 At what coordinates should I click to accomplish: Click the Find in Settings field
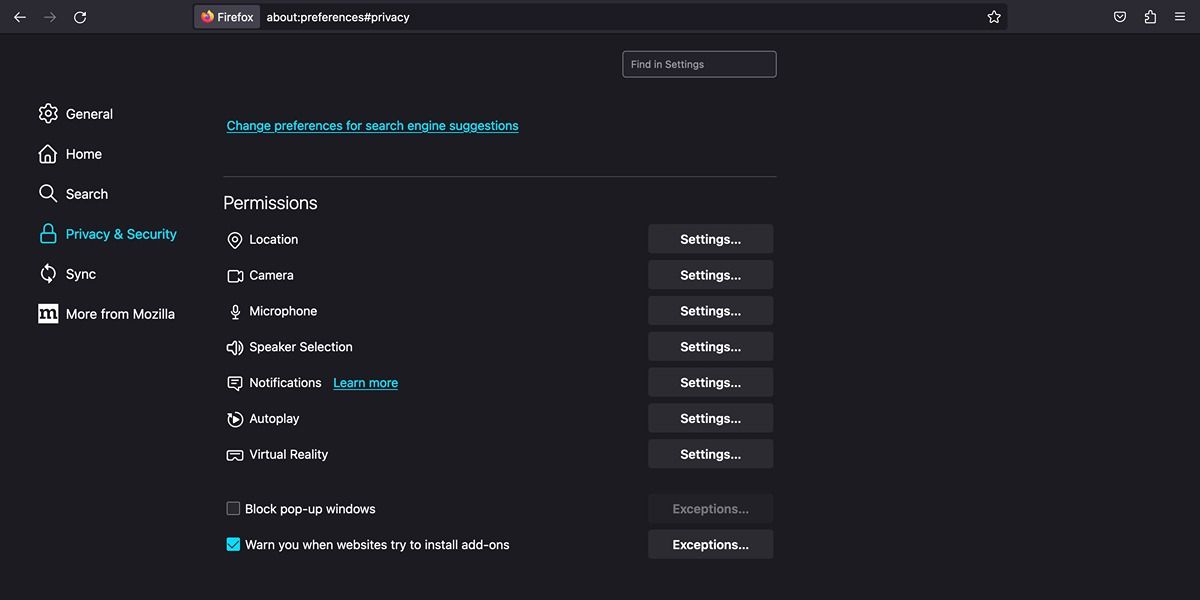[x=699, y=64]
